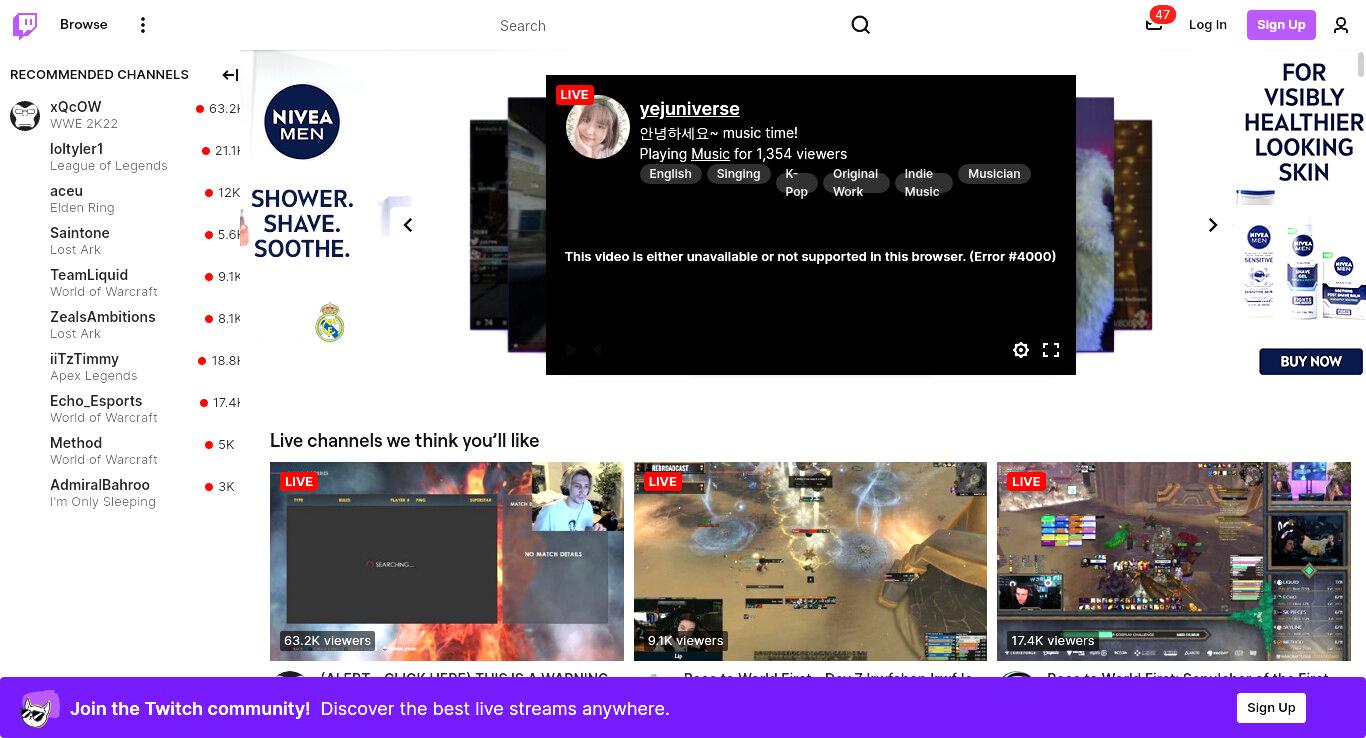Open the inbox icon showing 47 notifications

(x=1154, y=25)
